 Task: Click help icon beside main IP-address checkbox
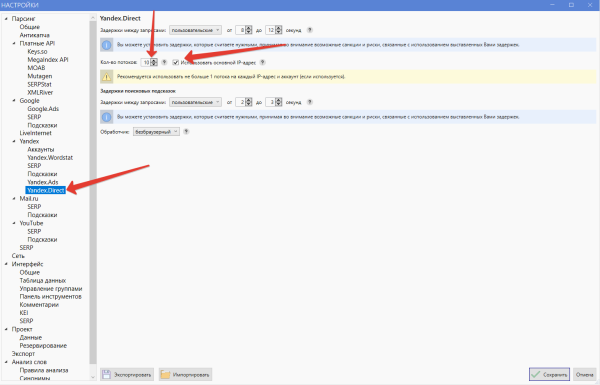(x=262, y=62)
